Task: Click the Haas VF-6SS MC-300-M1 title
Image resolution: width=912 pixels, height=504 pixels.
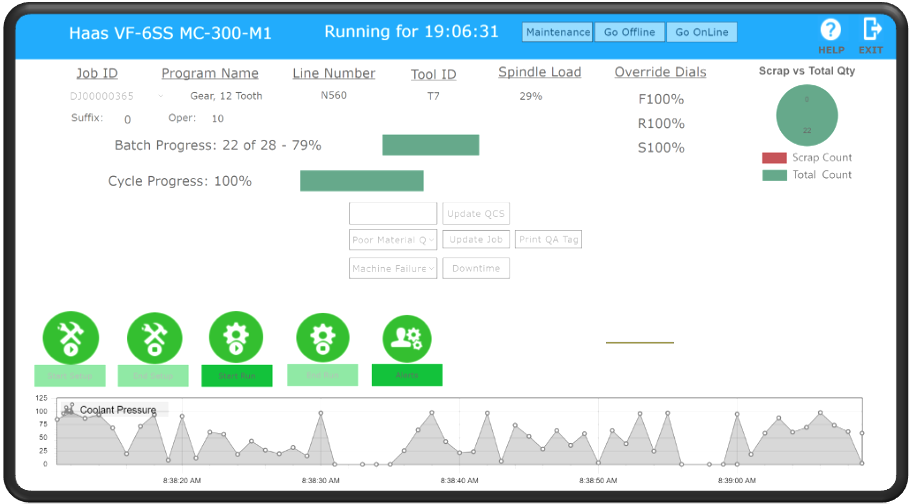Action: click(170, 33)
